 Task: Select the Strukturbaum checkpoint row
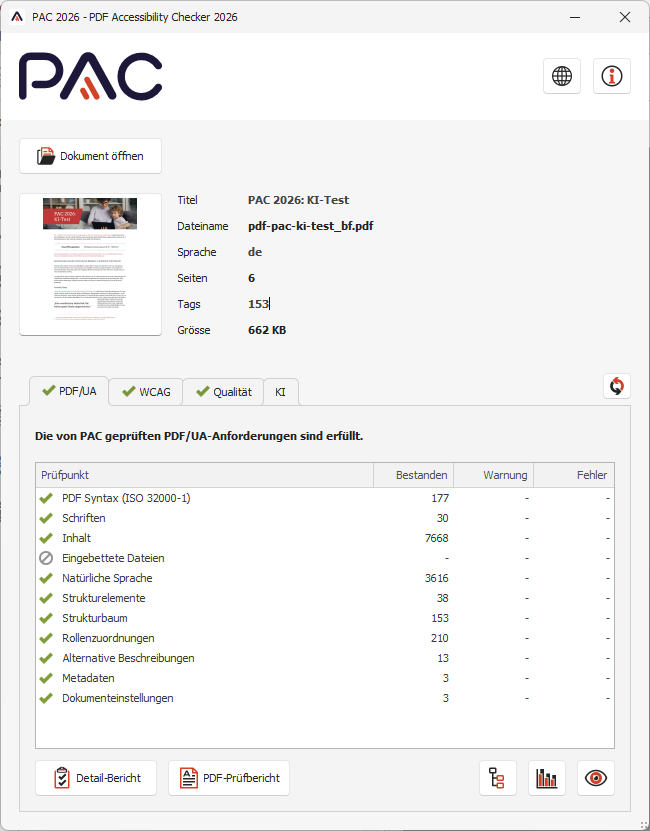click(x=200, y=618)
